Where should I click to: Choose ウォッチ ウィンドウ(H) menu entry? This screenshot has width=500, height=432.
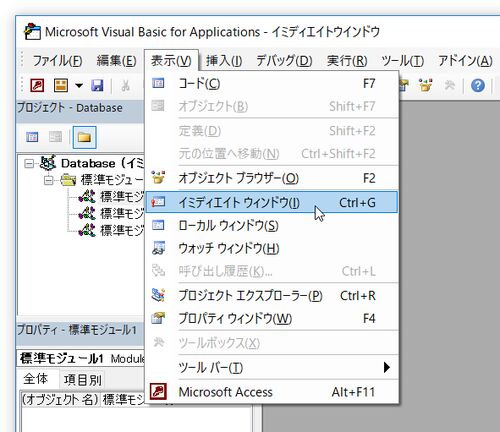click(272, 248)
